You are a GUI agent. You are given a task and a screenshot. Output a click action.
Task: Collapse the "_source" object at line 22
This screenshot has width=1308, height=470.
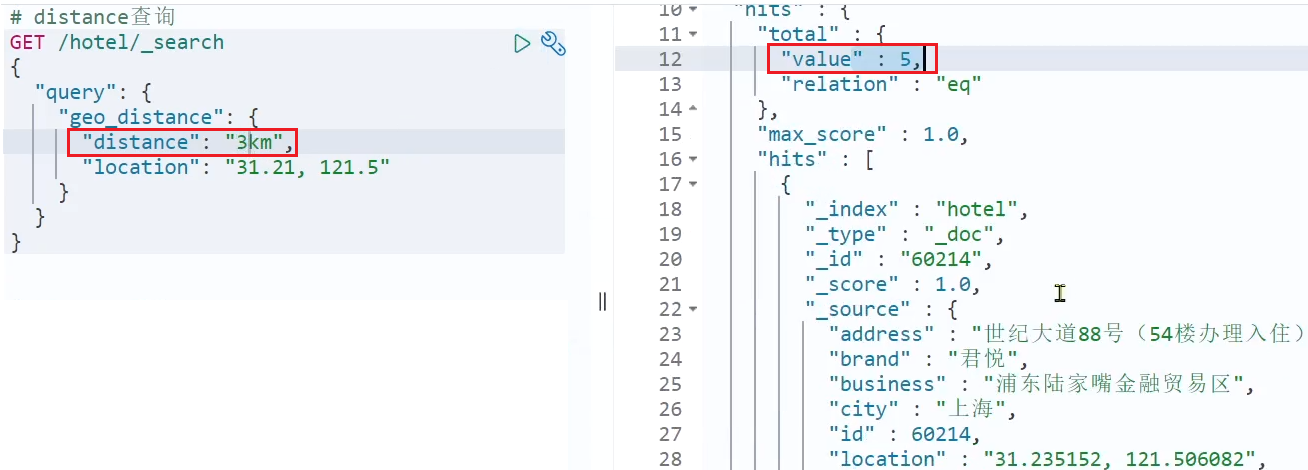click(x=694, y=309)
